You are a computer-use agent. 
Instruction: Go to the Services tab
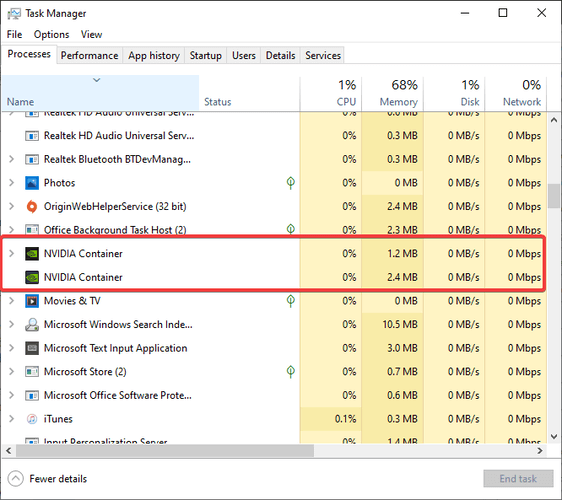pyautogui.click(x=323, y=56)
